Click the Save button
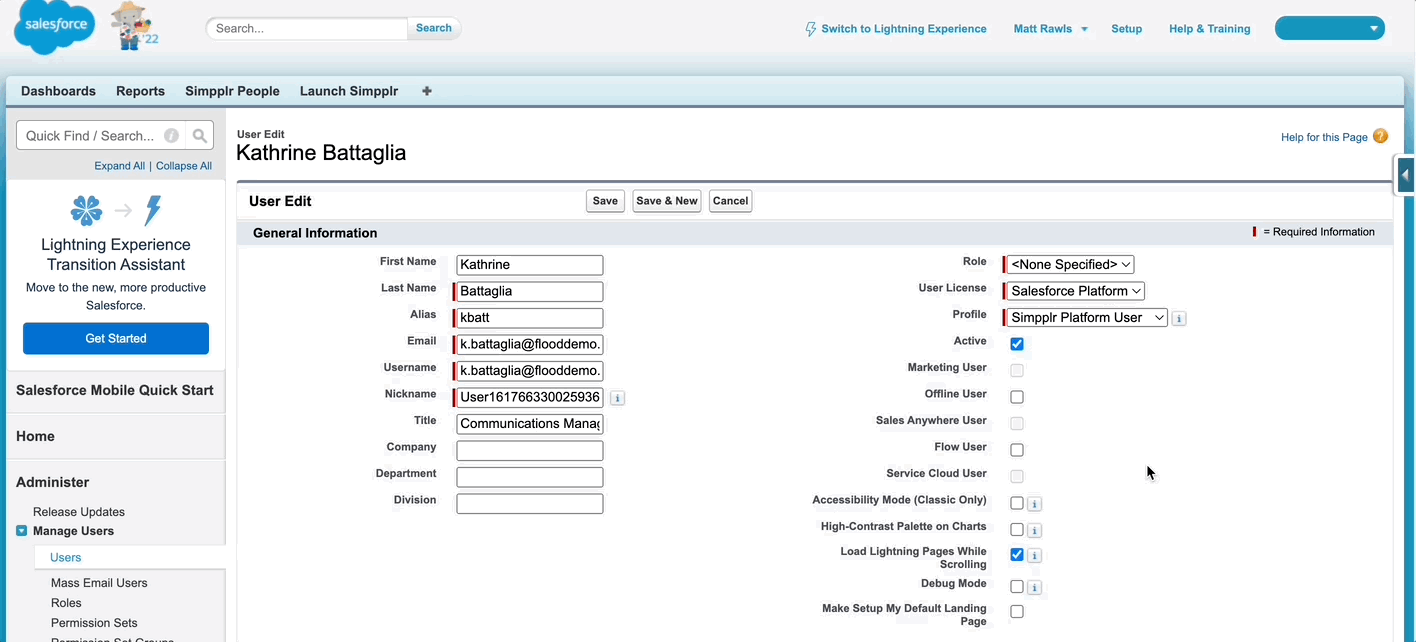This screenshot has width=1416, height=642. [605, 201]
